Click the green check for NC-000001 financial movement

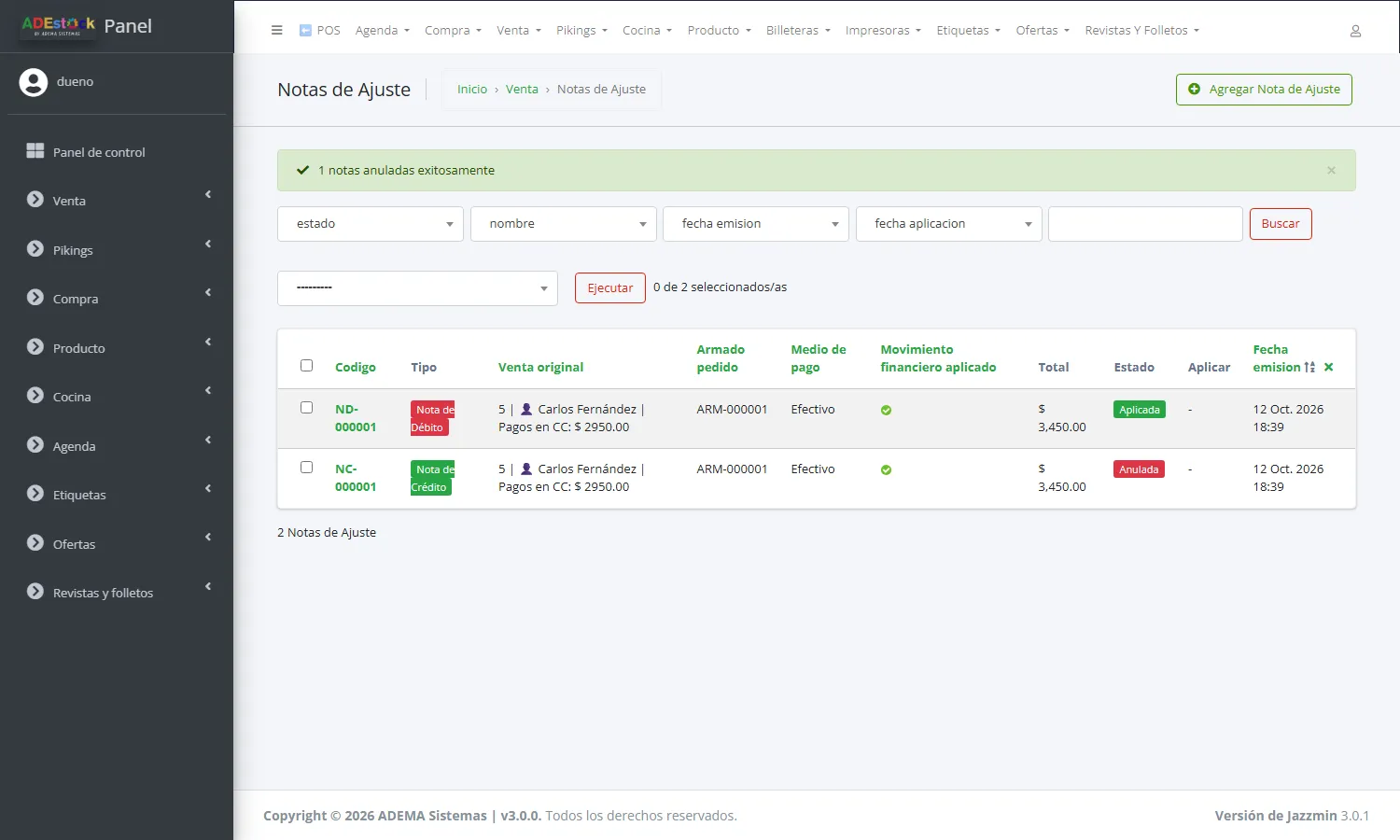pos(886,469)
